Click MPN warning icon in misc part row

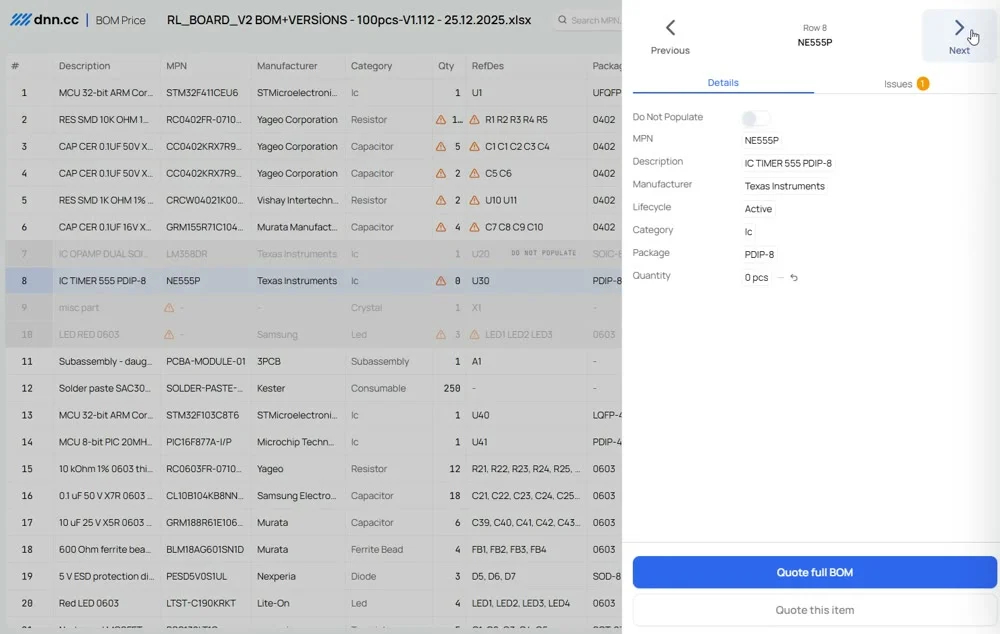[169, 307]
